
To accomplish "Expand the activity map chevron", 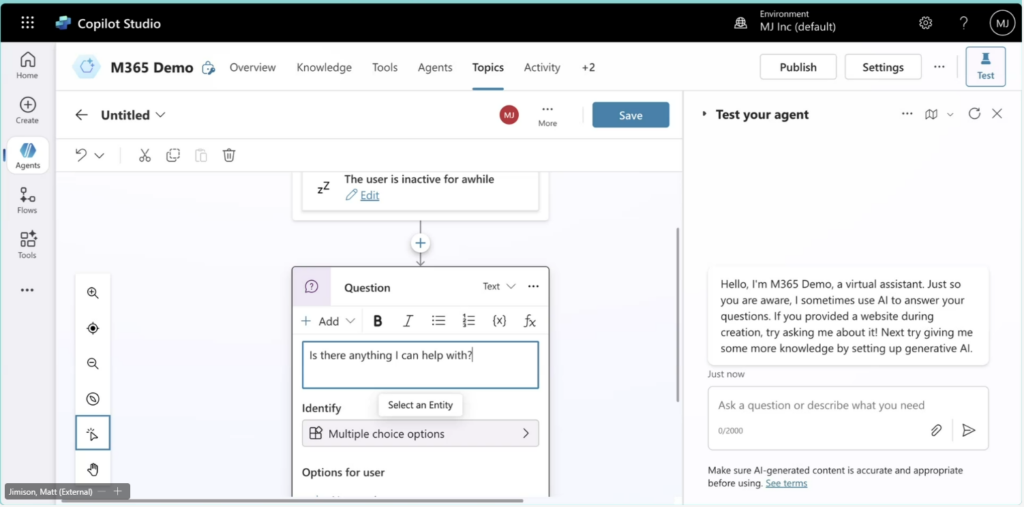I will tap(950, 114).
